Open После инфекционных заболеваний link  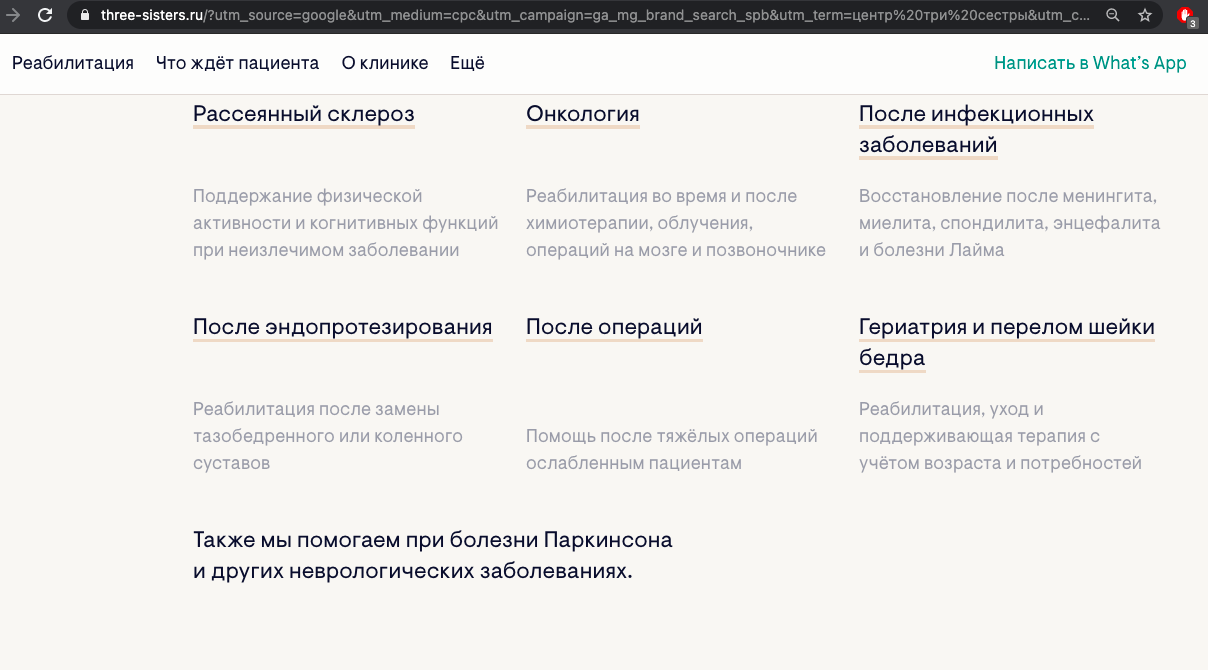coord(976,129)
